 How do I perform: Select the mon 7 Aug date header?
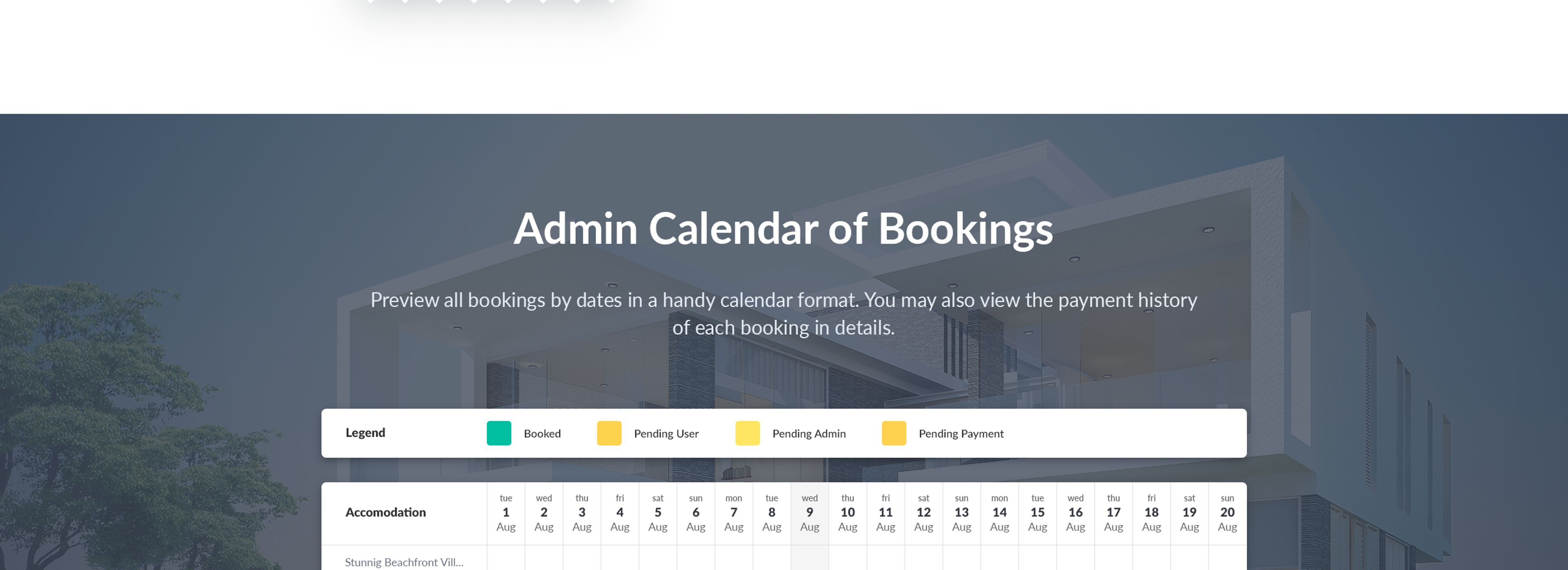733,513
